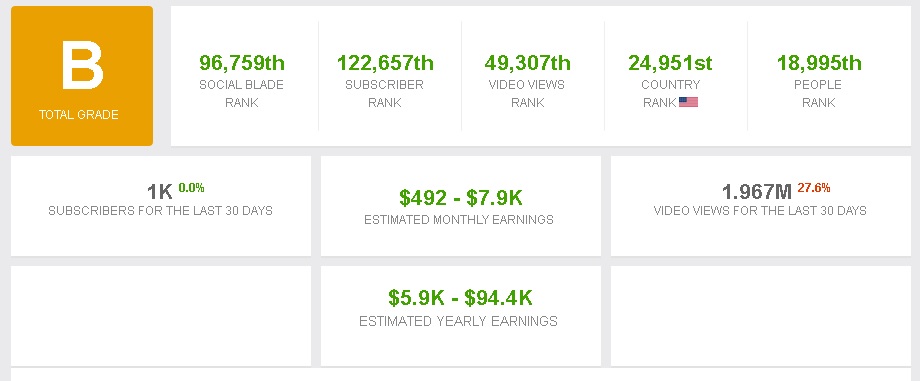Click the Estimated Monthly Earnings label
Image resolution: width=920 pixels, height=381 pixels.
point(459,220)
